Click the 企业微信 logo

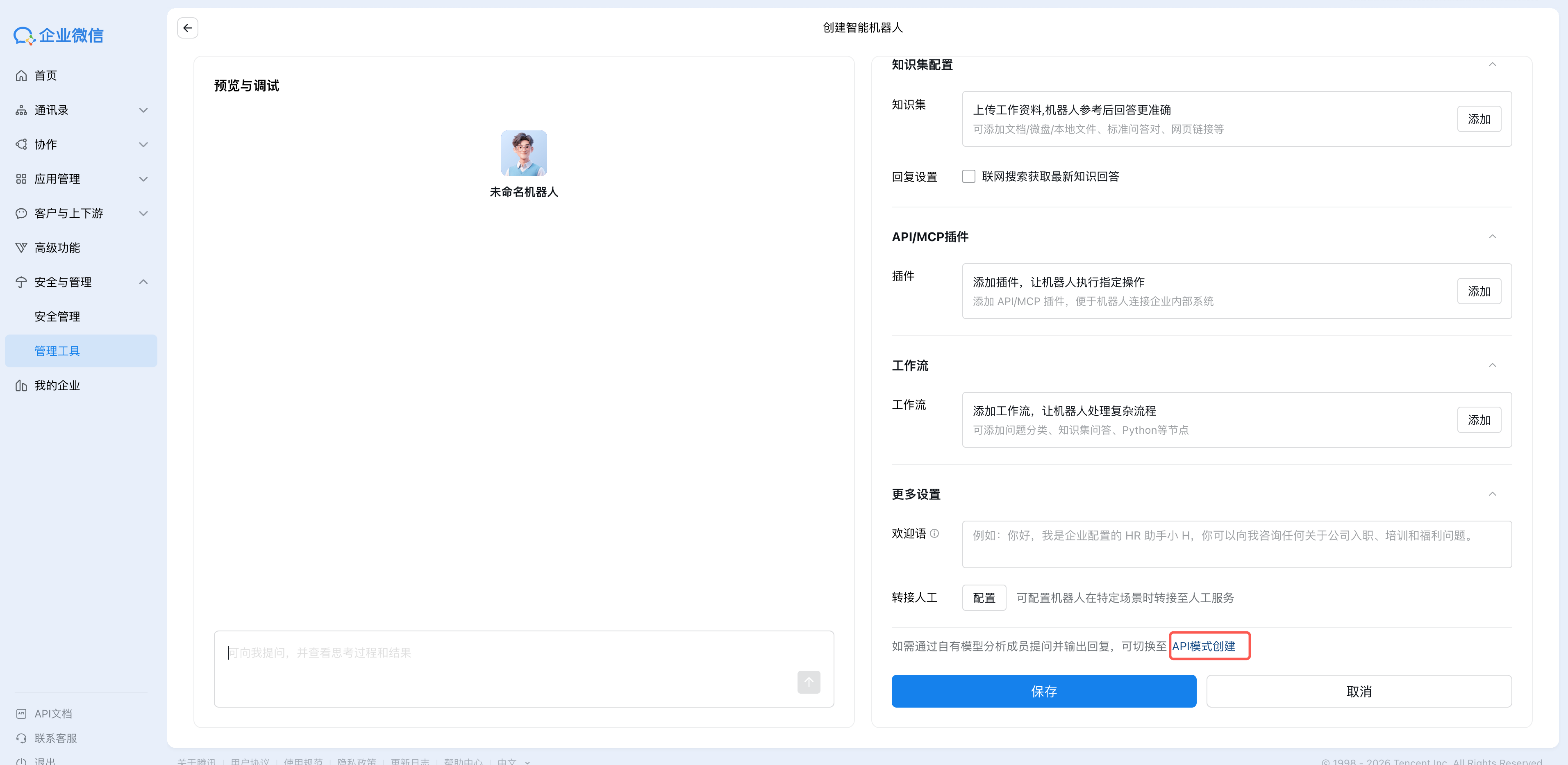pos(59,35)
